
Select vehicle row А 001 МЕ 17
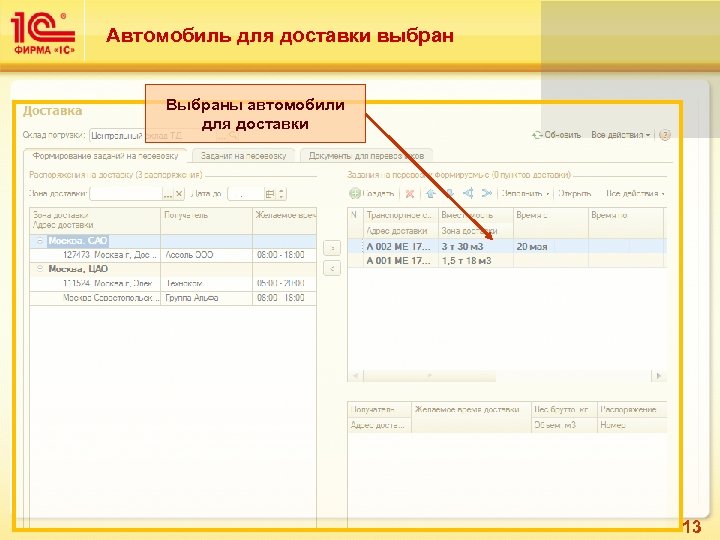pyautogui.click(x=507, y=261)
